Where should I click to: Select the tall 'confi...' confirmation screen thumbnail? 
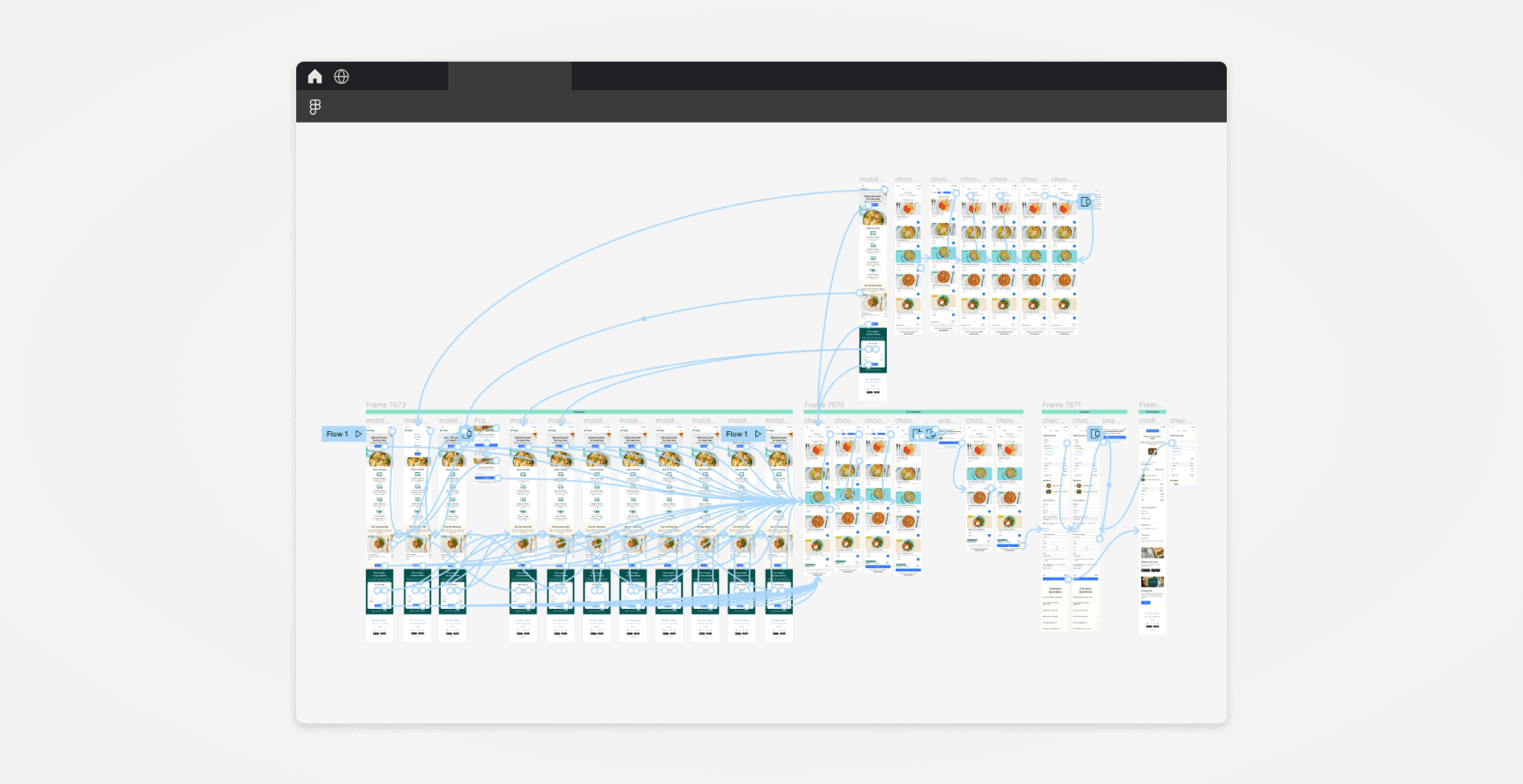(x=1152, y=531)
